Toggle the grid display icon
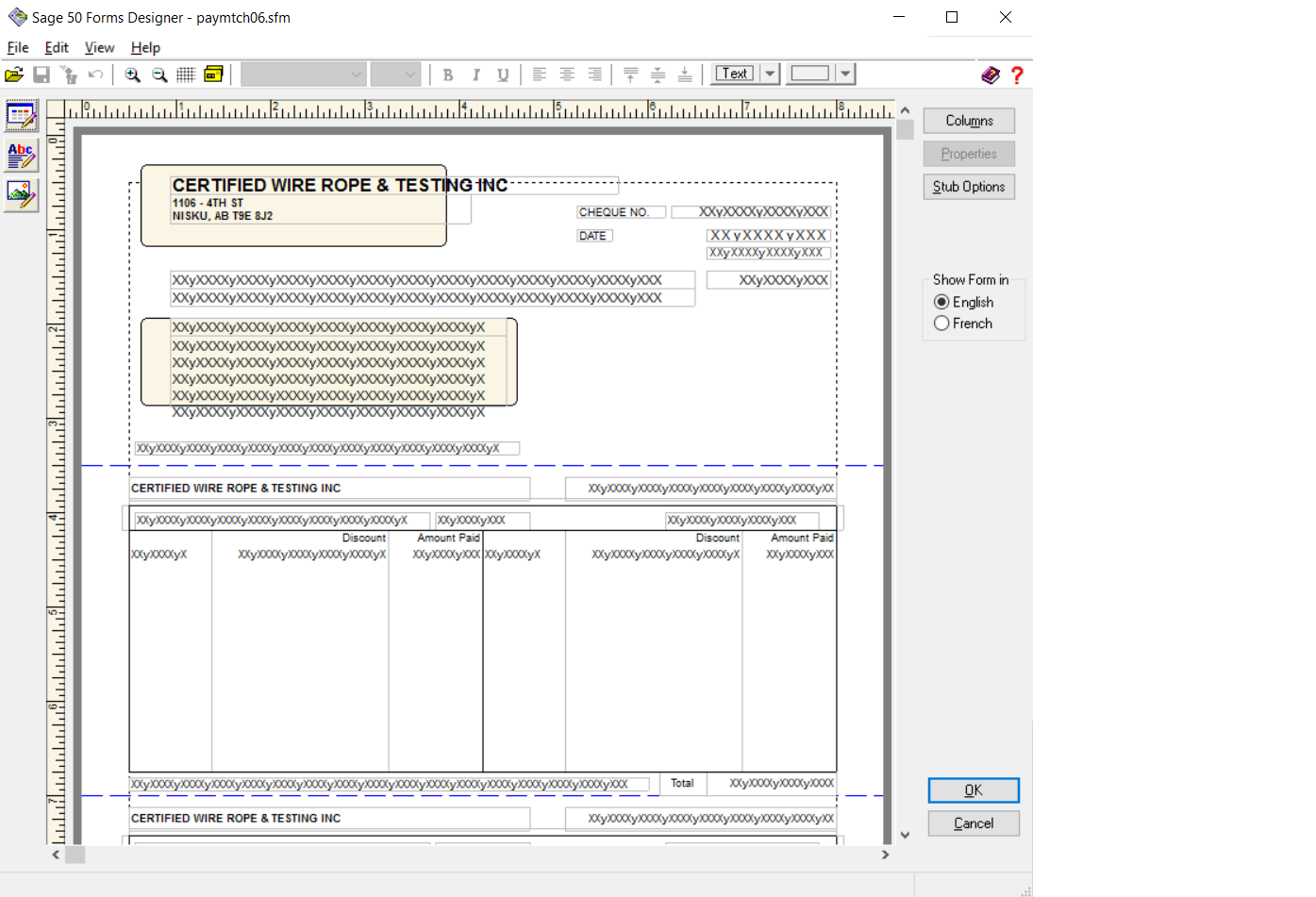 [186, 75]
